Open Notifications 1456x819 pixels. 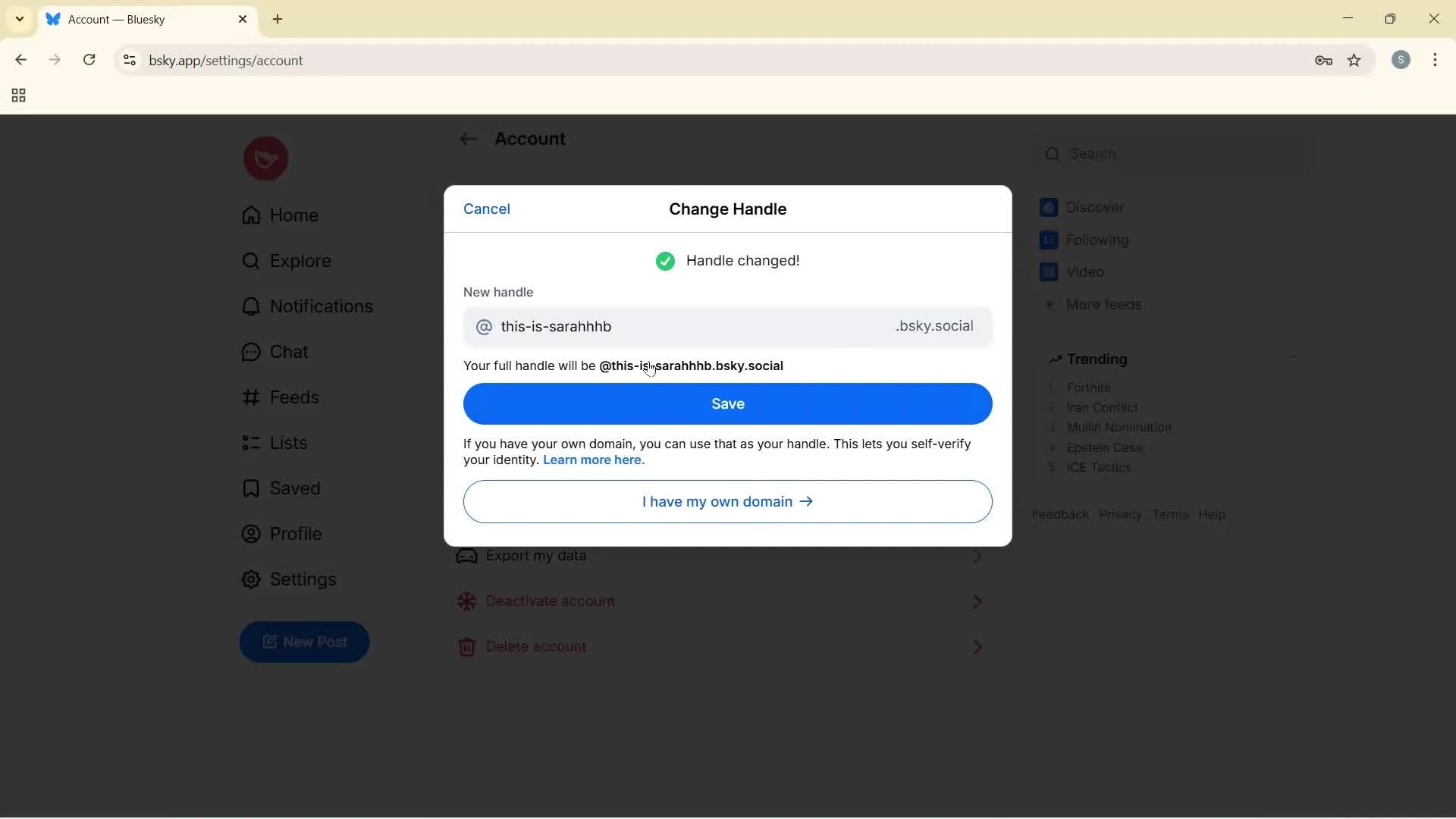pyautogui.click(x=320, y=306)
